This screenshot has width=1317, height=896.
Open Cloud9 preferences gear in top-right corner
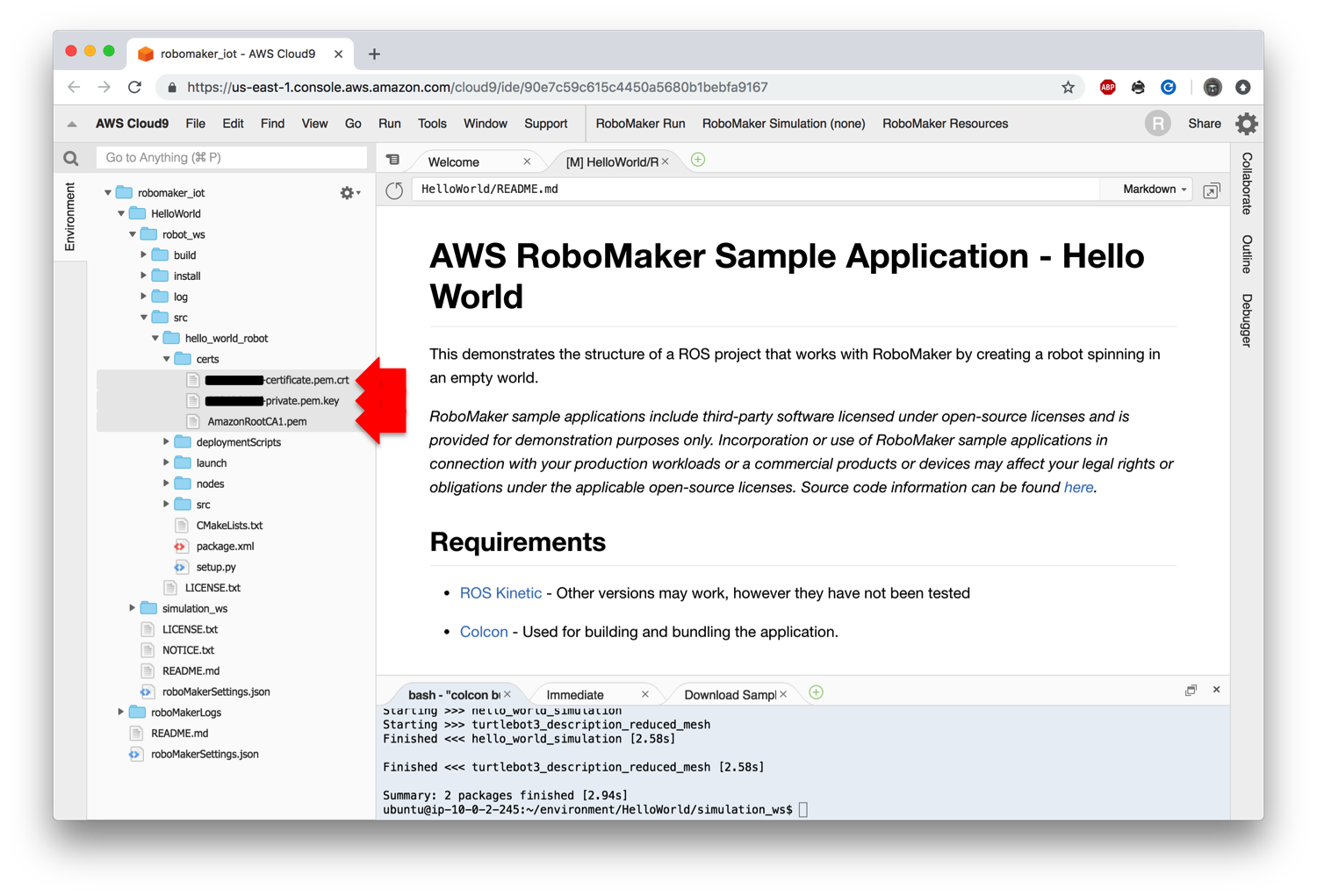coord(1246,124)
